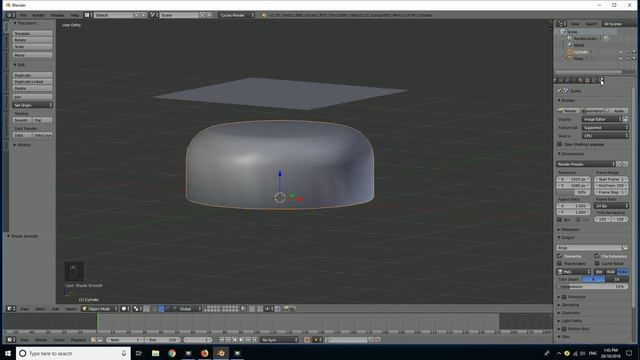Click the Delete button in tool shelf
The width and height of the screenshot is (640, 360).
tap(32, 88)
